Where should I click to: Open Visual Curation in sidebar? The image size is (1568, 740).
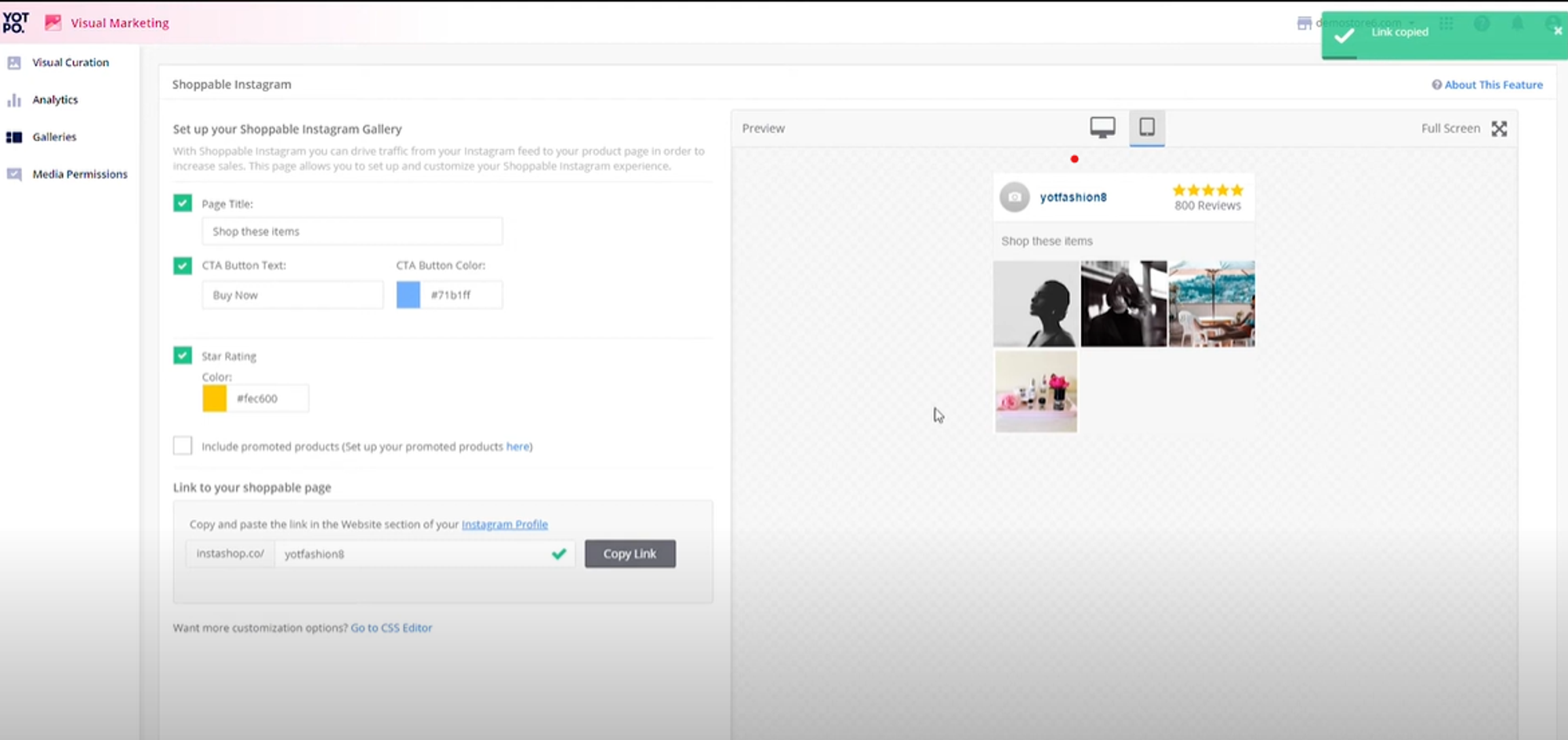click(x=71, y=63)
